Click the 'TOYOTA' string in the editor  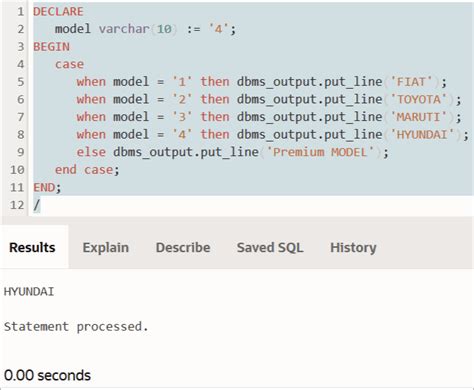point(418,99)
